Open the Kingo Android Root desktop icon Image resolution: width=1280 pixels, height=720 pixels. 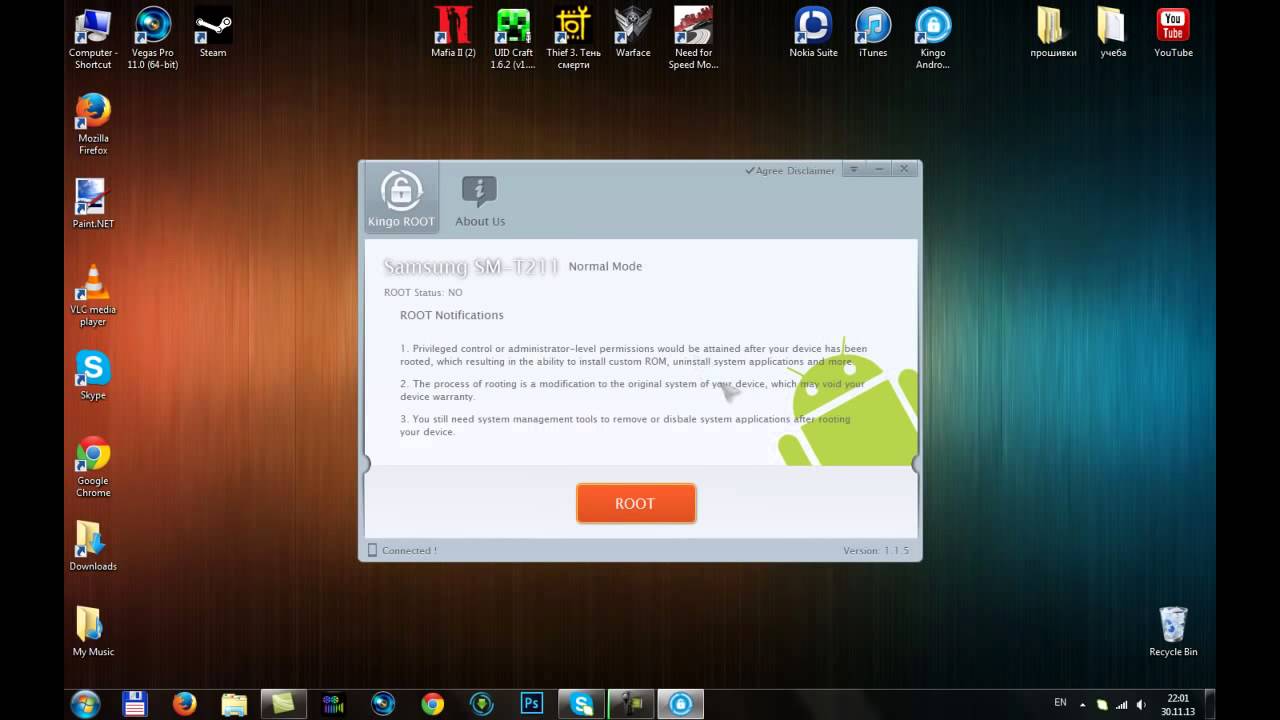tap(933, 38)
